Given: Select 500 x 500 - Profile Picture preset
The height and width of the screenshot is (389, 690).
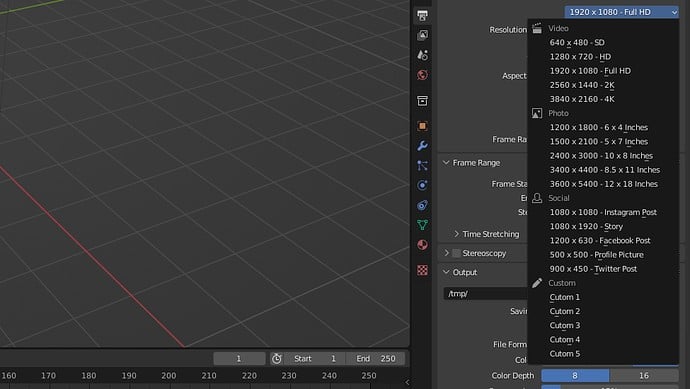Looking at the screenshot, I should click(603, 255).
